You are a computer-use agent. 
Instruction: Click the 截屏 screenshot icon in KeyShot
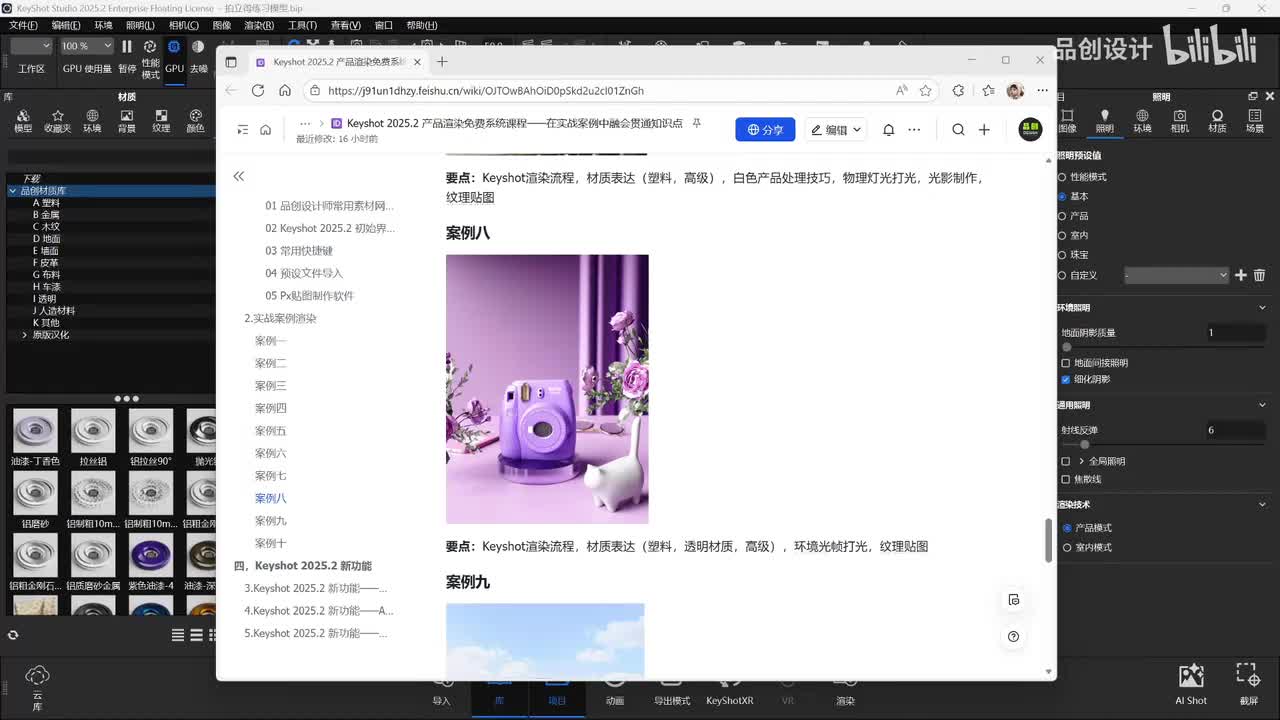point(1247,684)
